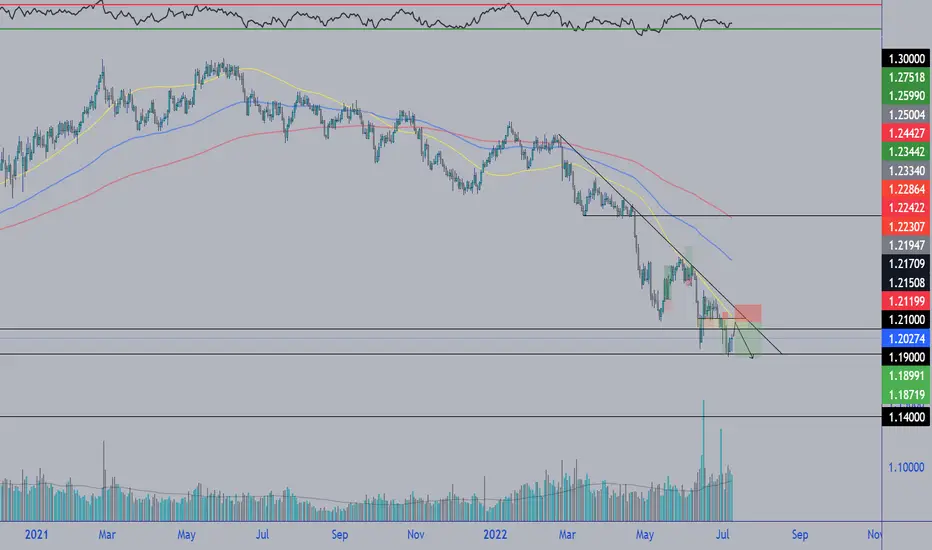Screen dimensions: 932x550
Task: Click the 1.14000 horizontal line label
Action: (x=906, y=417)
